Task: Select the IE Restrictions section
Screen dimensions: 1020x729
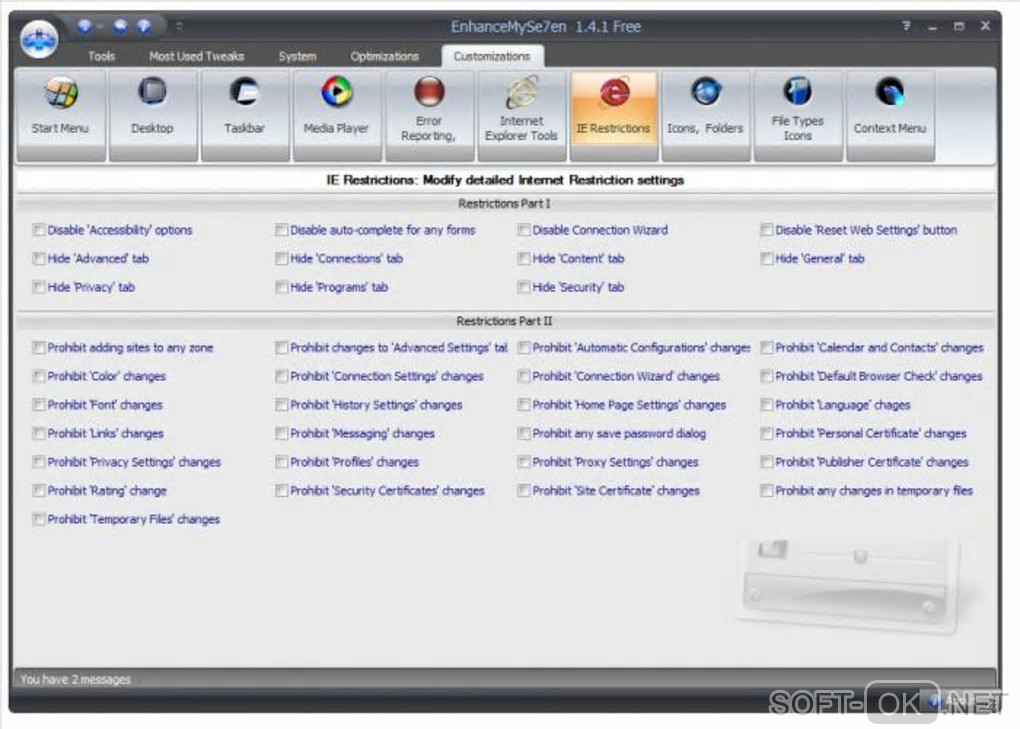Action: (x=614, y=115)
